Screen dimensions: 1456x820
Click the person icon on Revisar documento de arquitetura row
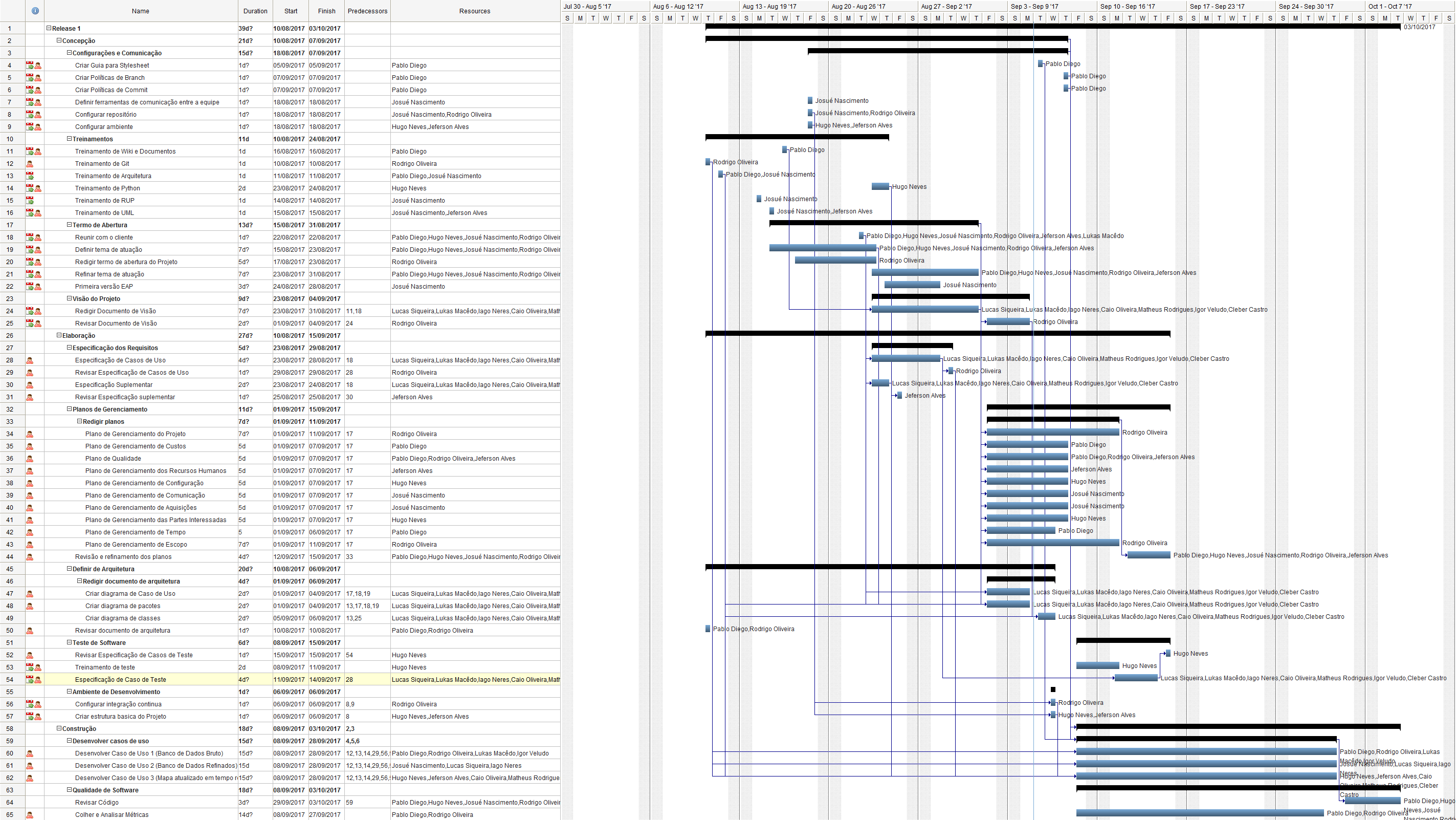point(30,631)
